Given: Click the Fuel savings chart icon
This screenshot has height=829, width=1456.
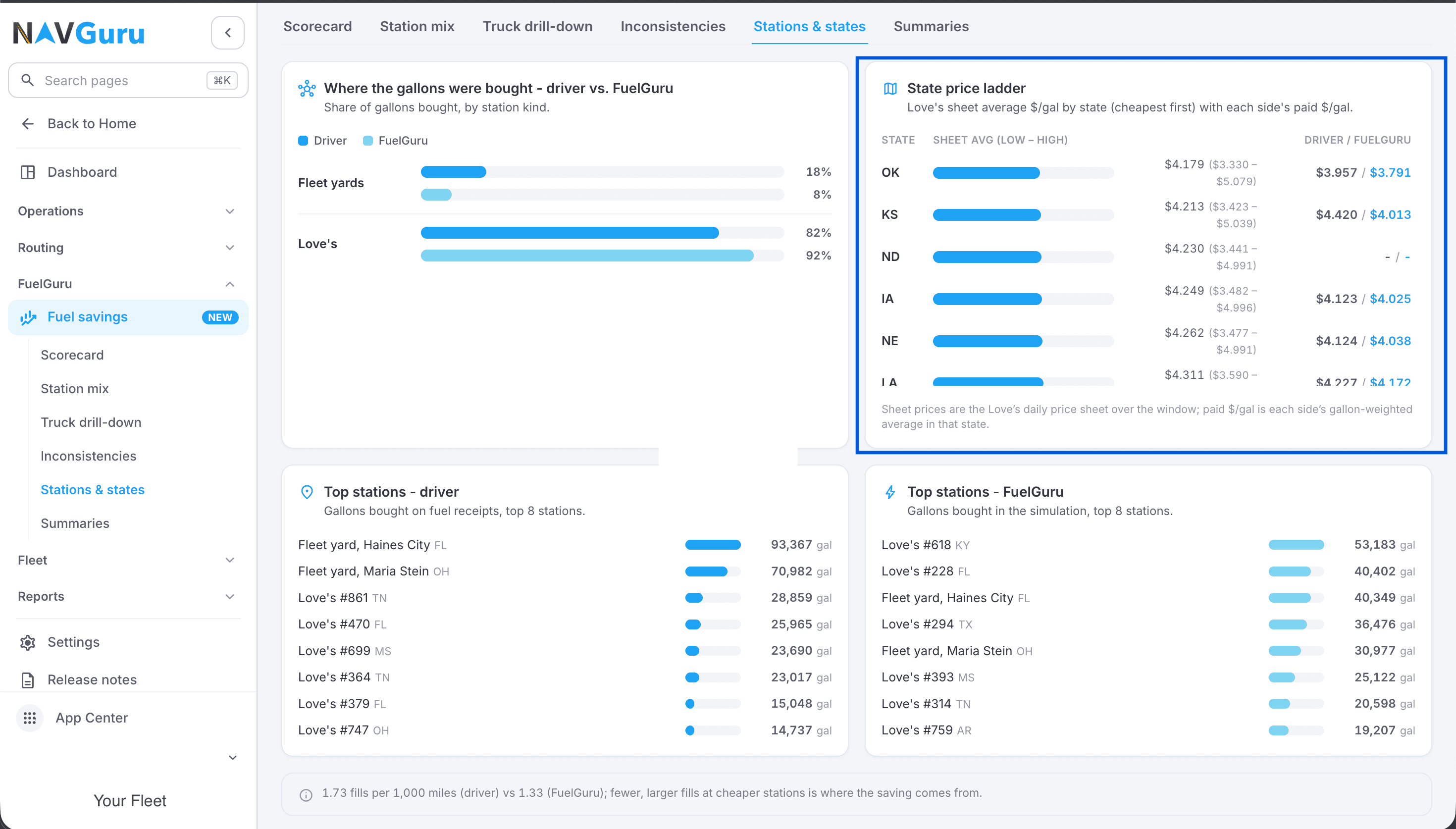Looking at the screenshot, I should 28,317.
